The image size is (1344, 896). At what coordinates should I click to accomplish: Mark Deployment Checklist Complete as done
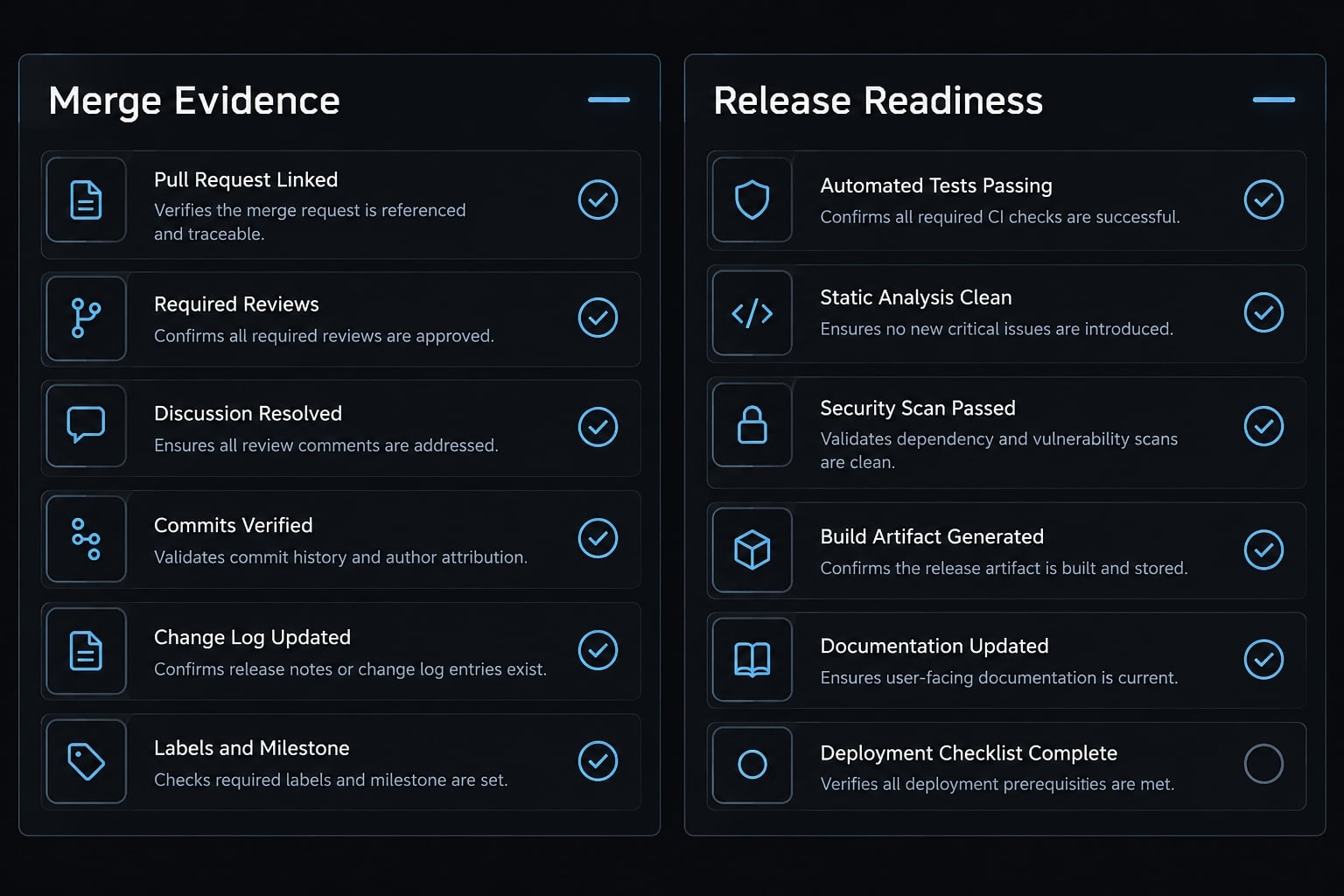(1264, 764)
